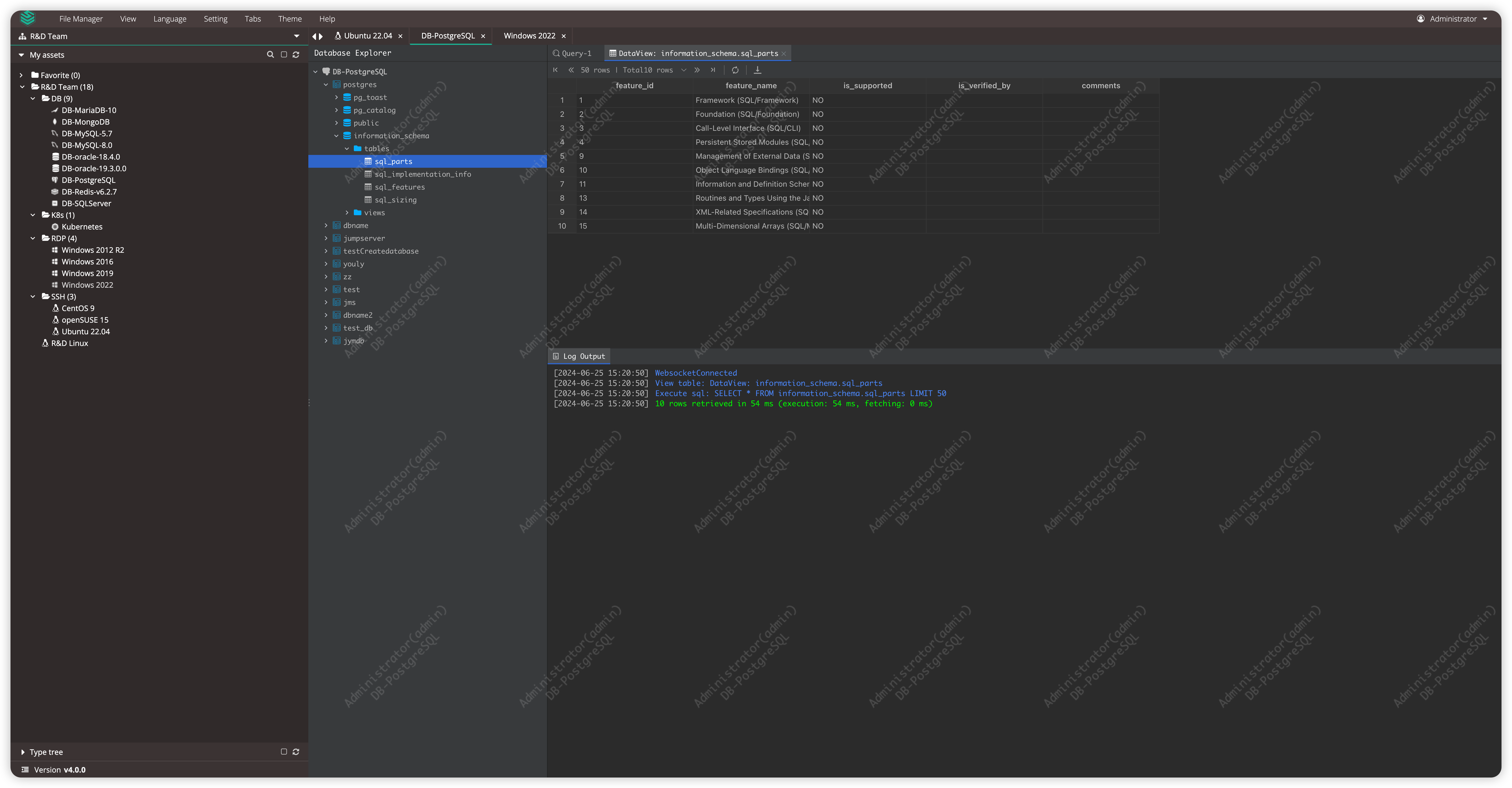The width and height of the screenshot is (1512, 788).
Task: Select the sql_sizing table
Action: pos(396,200)
